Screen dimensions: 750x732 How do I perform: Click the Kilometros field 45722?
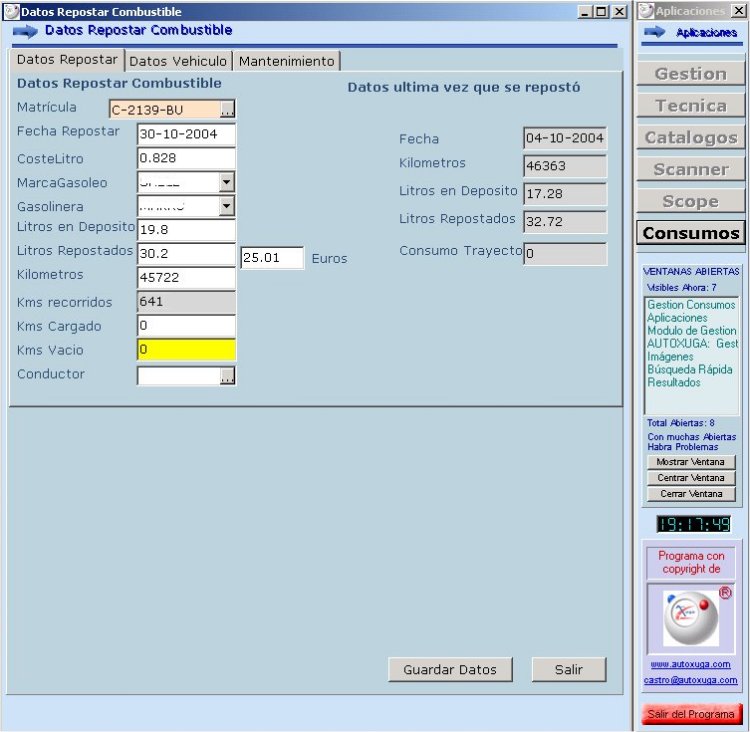pos(186,278)
